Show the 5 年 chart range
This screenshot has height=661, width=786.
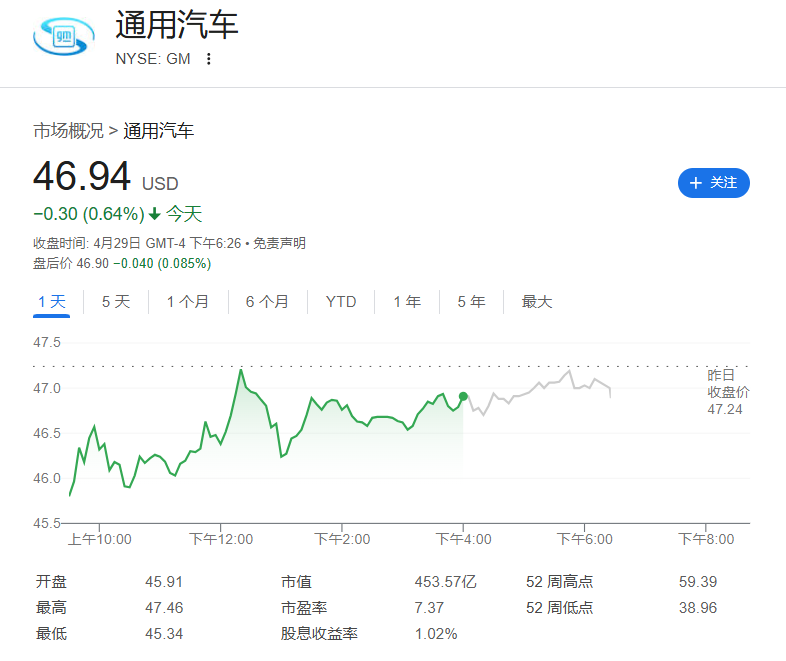click(x=471, y=302)
